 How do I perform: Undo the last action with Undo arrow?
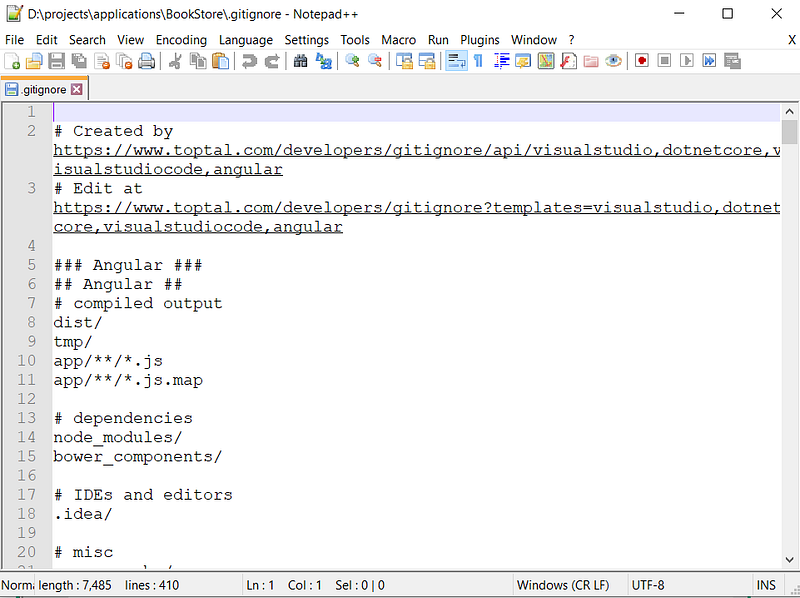(249, 61)
